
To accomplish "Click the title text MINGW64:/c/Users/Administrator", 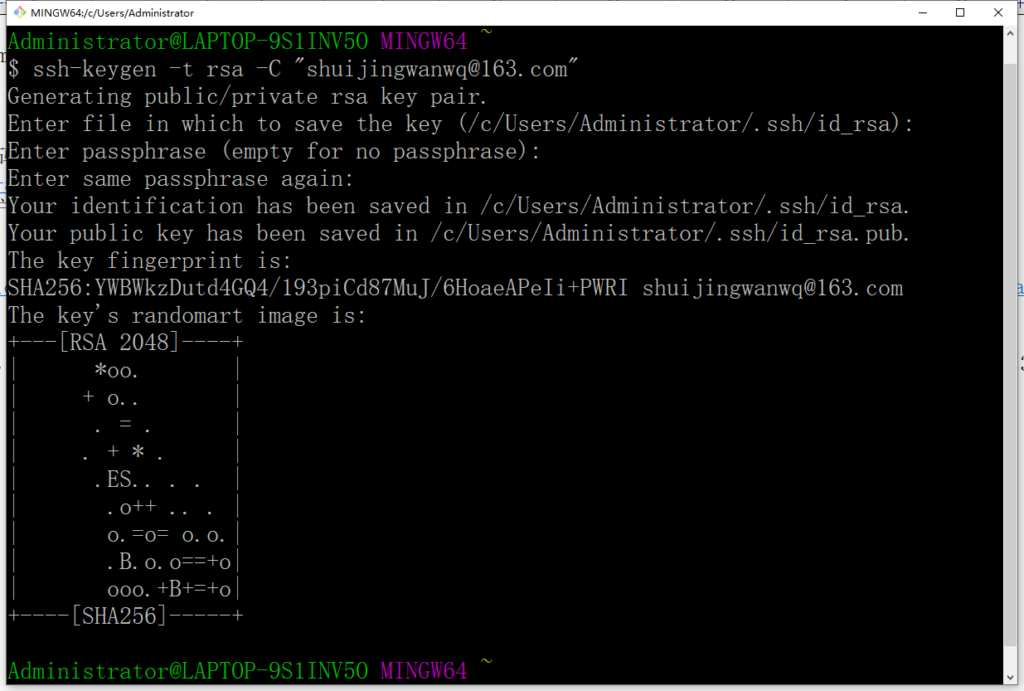I will pyautogui.click(x=115, y=13).
